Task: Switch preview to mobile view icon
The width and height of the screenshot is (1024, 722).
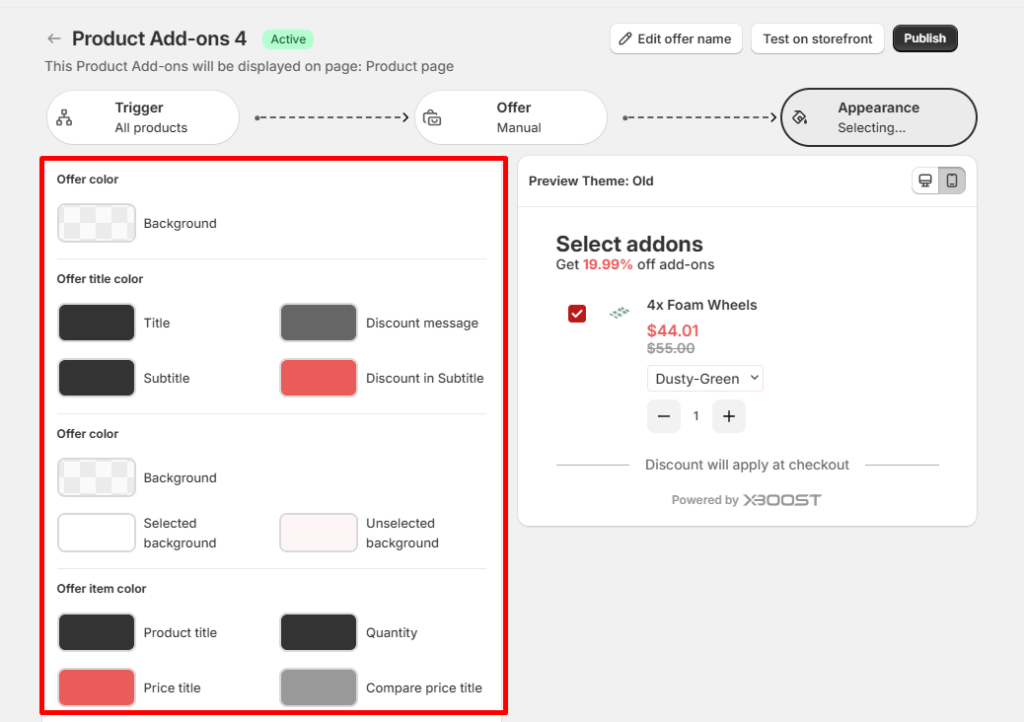Action: 952,181
